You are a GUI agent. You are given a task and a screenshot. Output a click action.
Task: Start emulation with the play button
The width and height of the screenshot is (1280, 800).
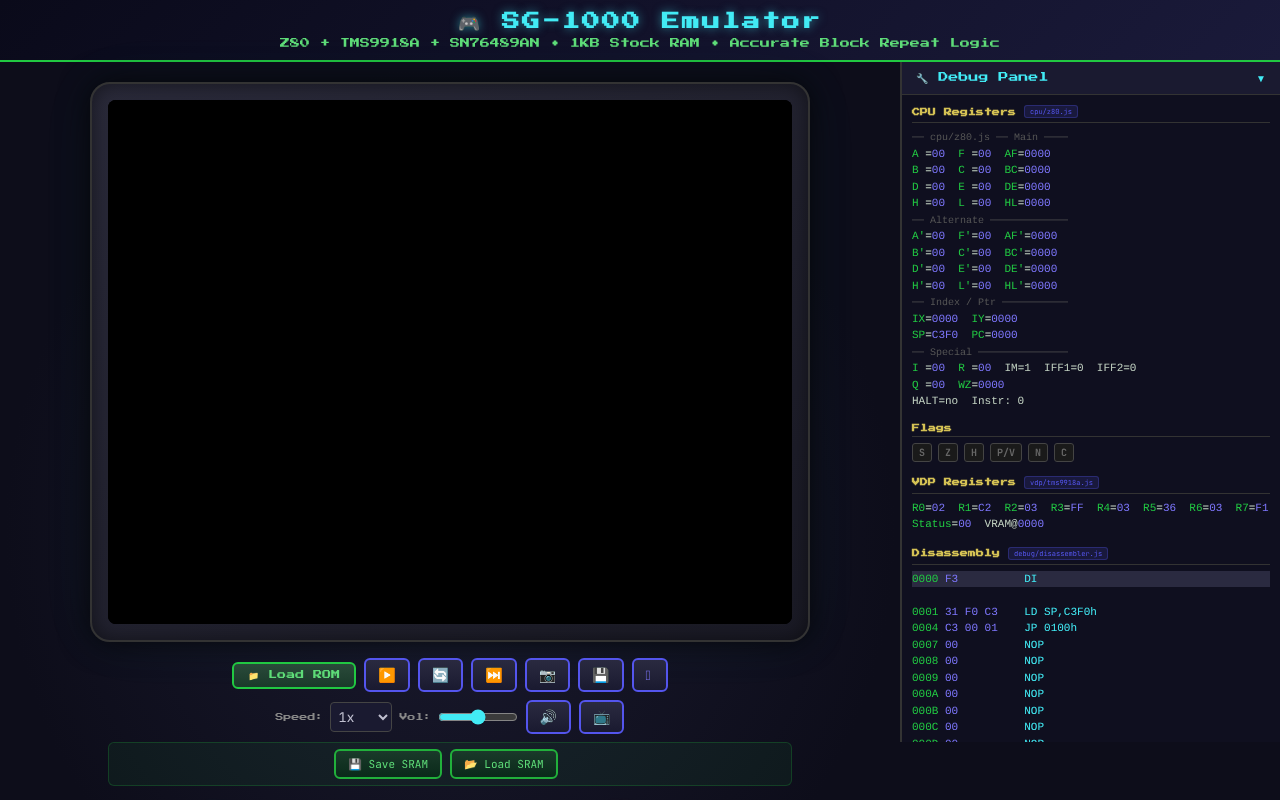[387, 675]
